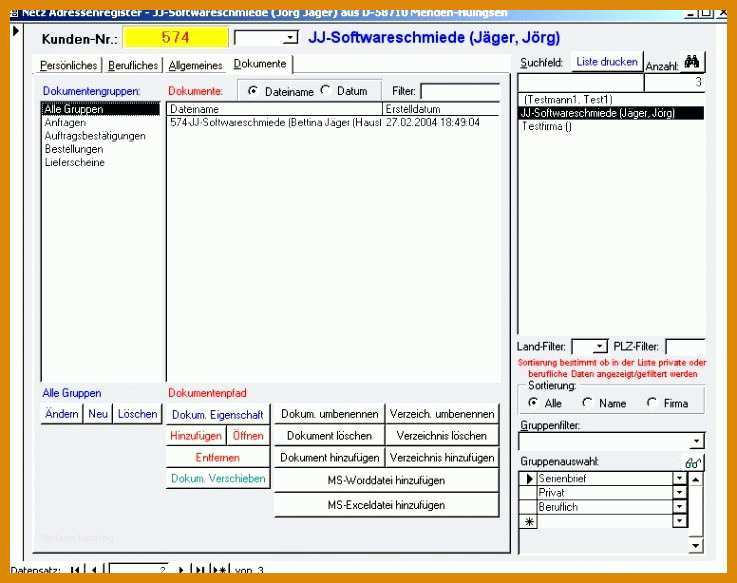Click the glasses icon beside Gruppenauswahl
The image size is (737, 583).
point(693,463)
